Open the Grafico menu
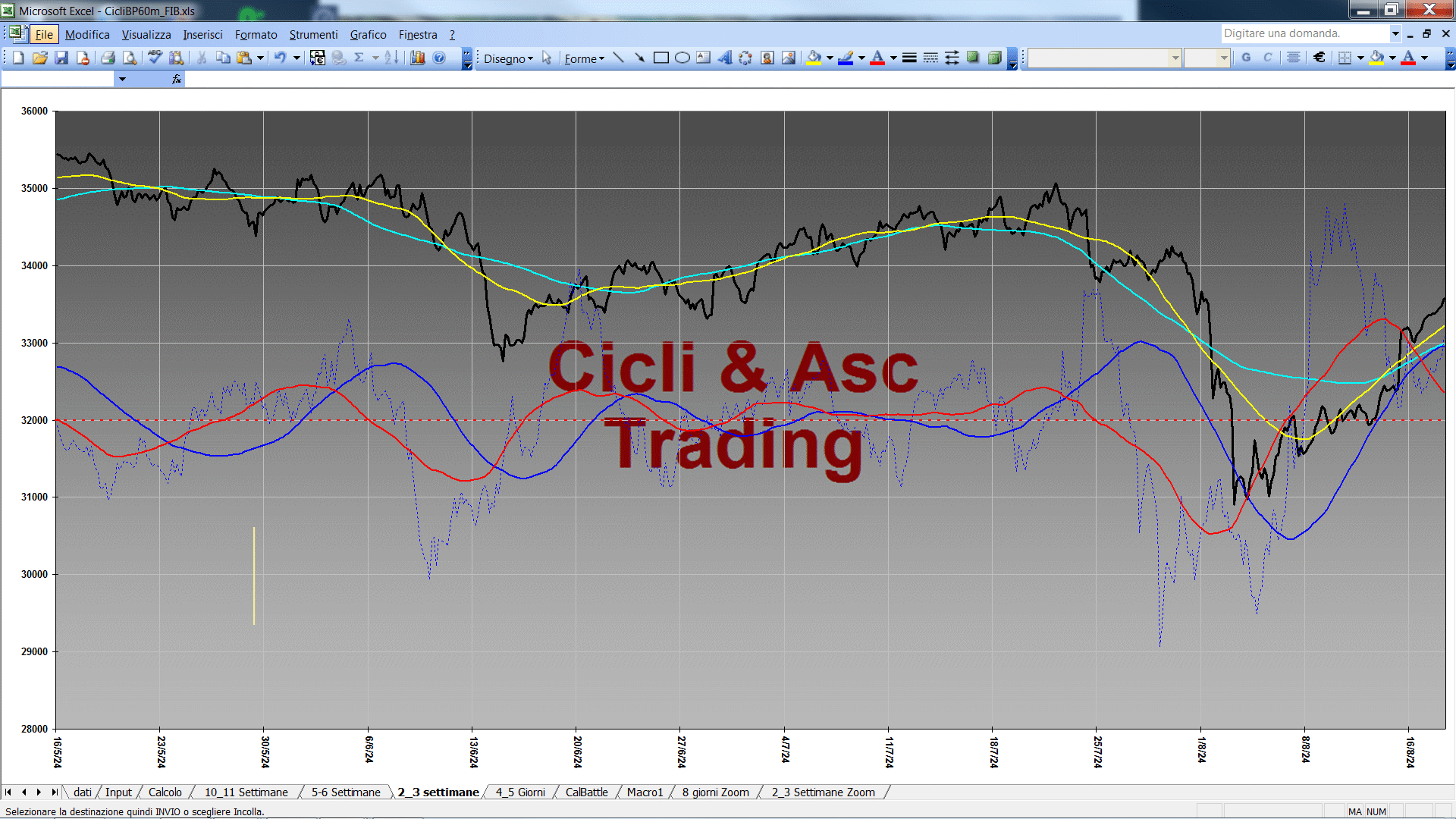Viewport: 1456px width, 819px height. 368,34
